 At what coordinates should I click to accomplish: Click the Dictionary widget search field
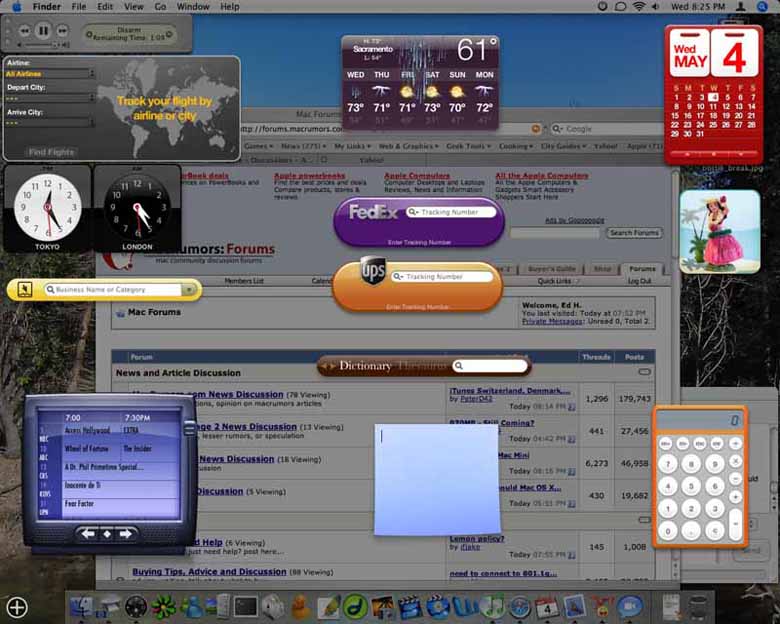pos(489,366)
